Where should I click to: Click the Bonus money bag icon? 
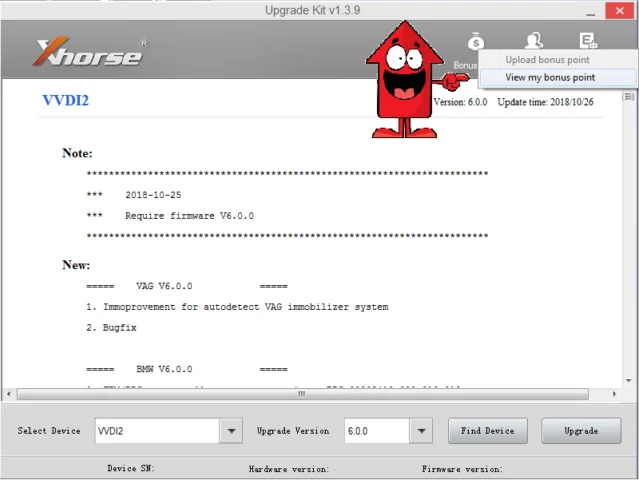click(475, 42)
